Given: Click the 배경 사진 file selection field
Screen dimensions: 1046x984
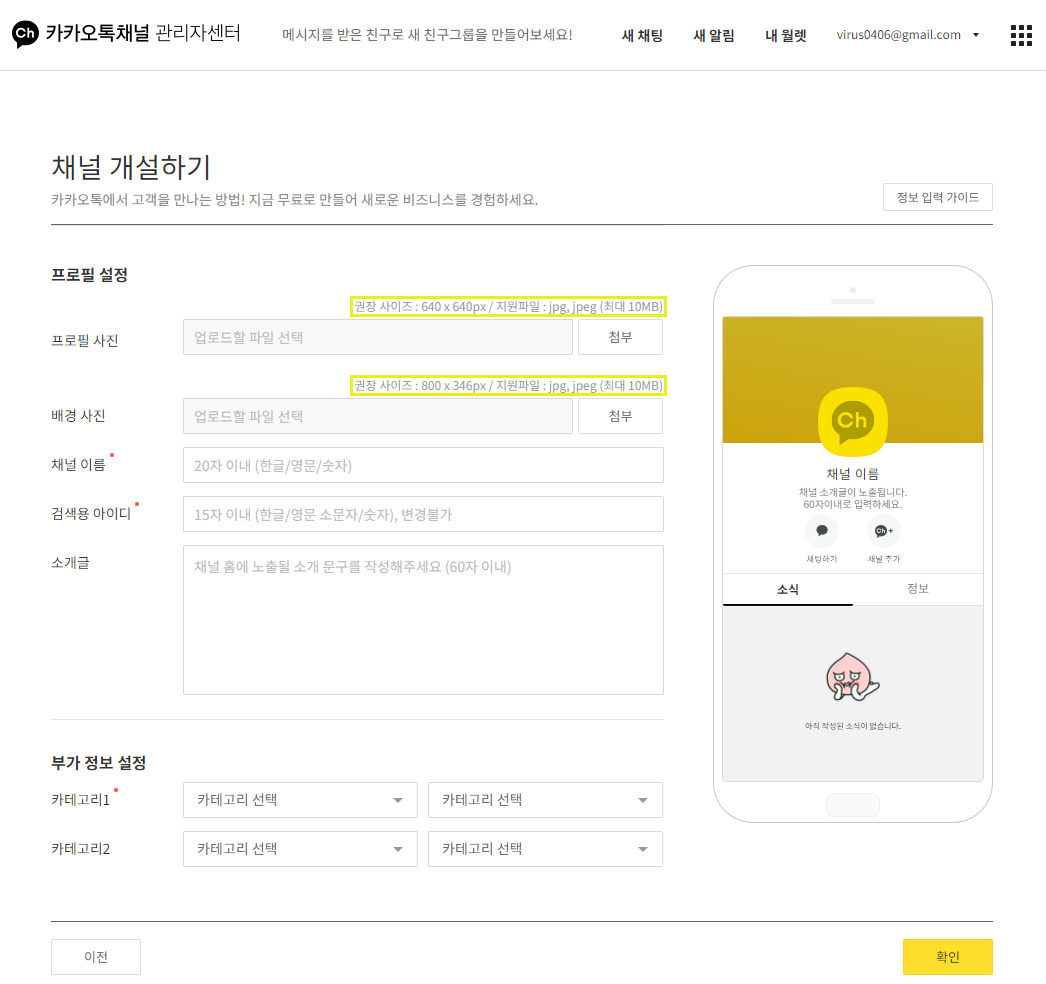Looking at the screenshot, I should (378, 416).
